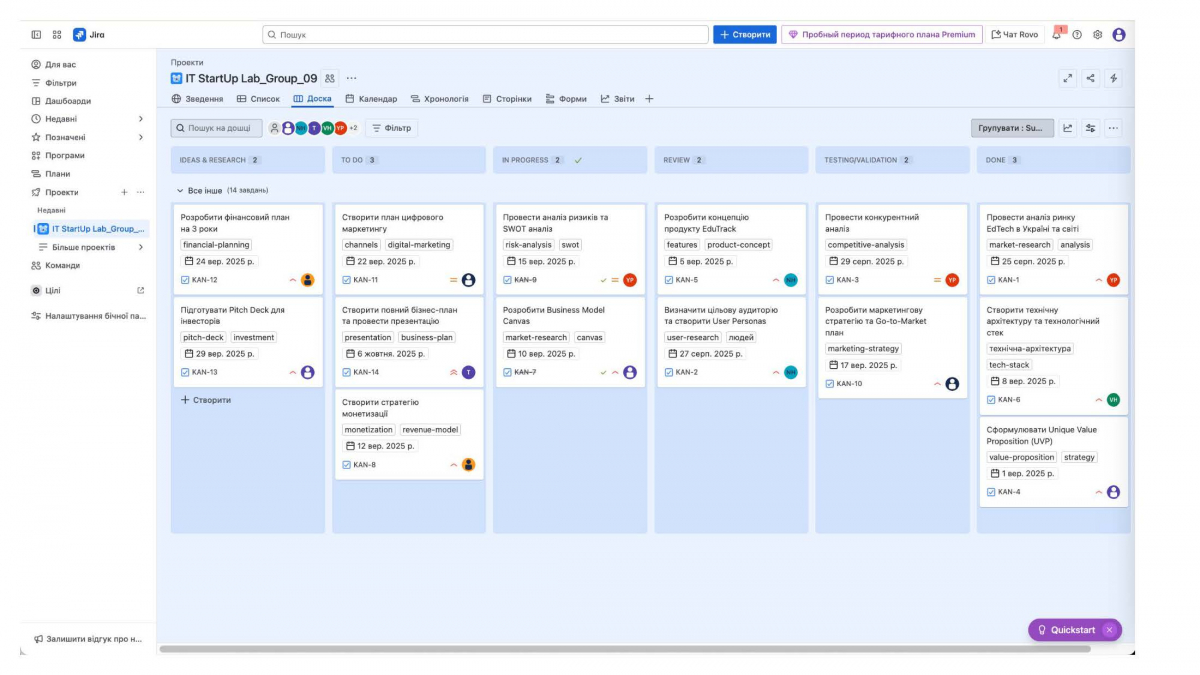Toggle the KAN-12 task type checkbox icon
Image resolution: width=1200 pixels, height=675 pixels.
pyautogui.click(x=185, y=280)
